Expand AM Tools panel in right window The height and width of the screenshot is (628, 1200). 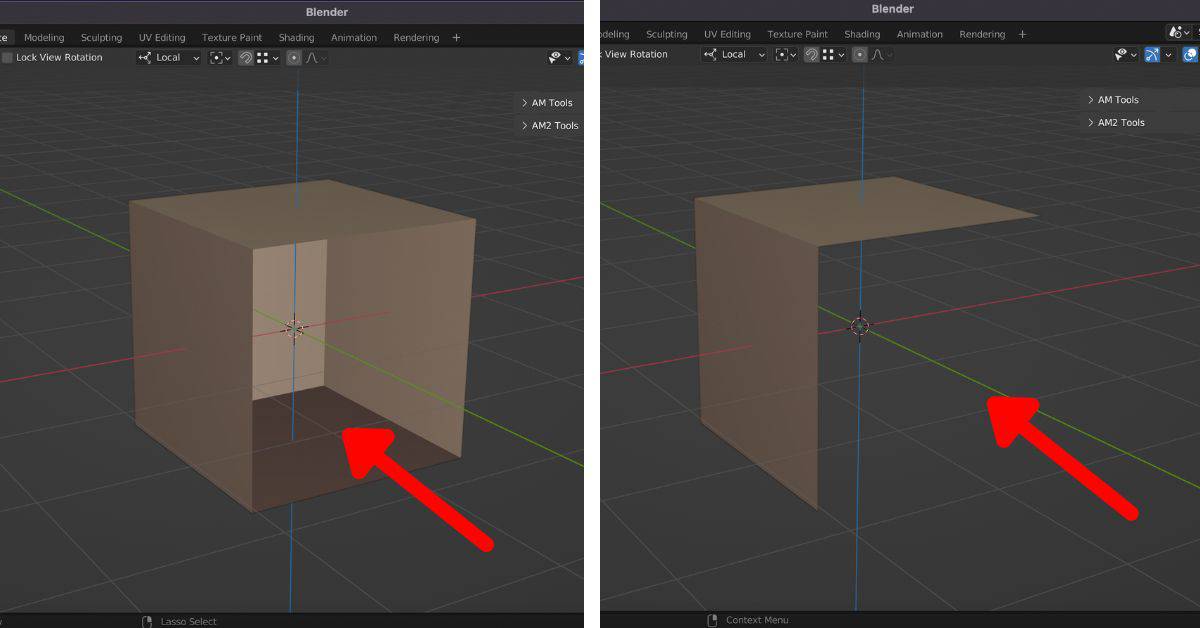[1113, 100]
